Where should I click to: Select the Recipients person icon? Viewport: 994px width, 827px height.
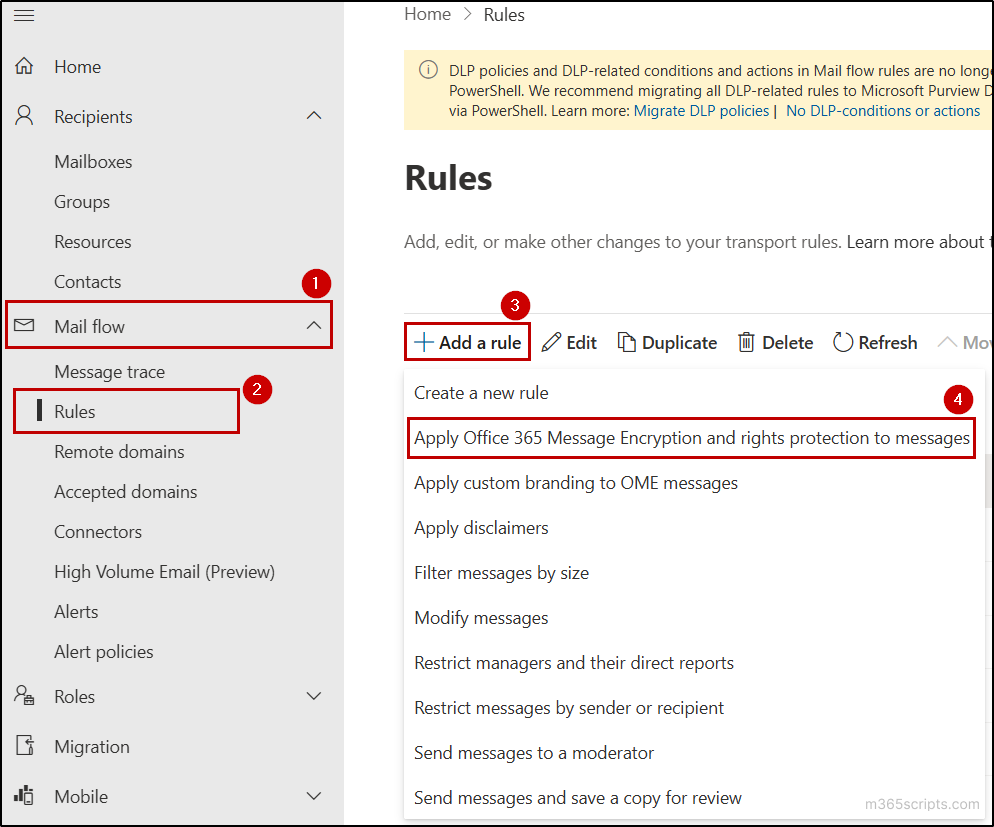(24, 116)
